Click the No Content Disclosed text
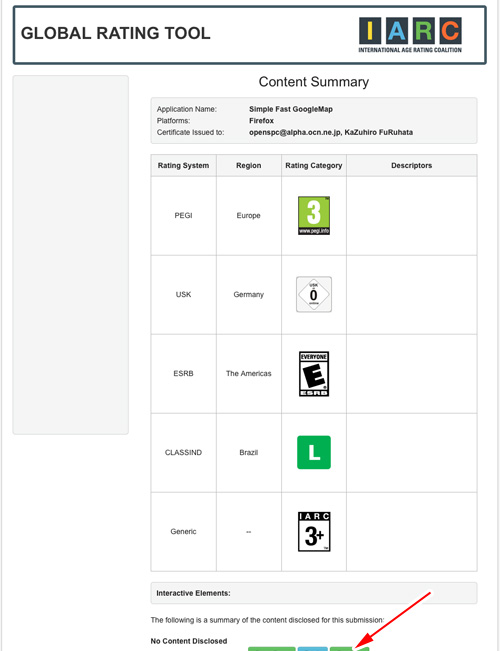Viewport: 500px width, 651px height. click(x=189, y=641)
